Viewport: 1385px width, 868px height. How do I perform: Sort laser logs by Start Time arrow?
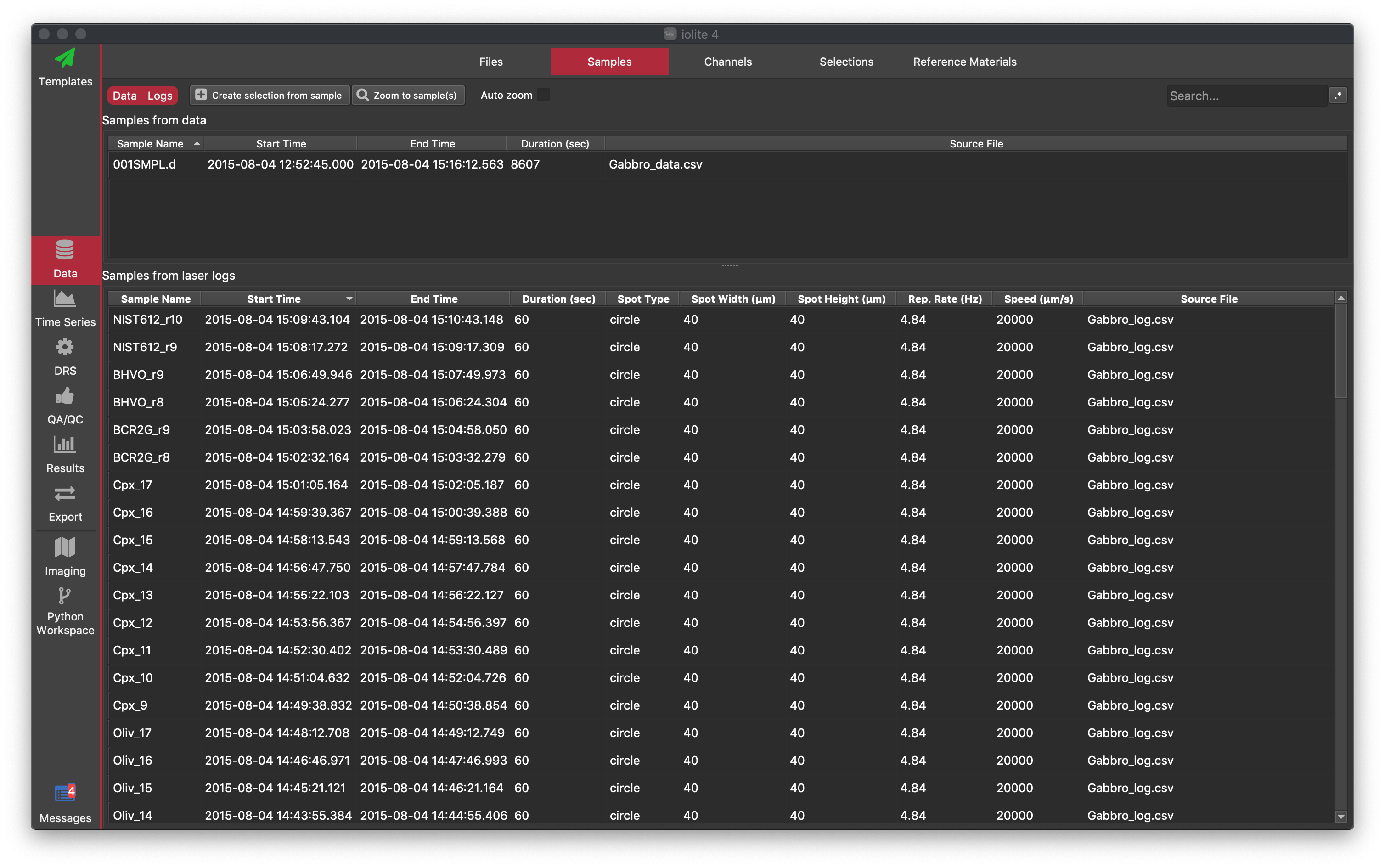[349, 299]
